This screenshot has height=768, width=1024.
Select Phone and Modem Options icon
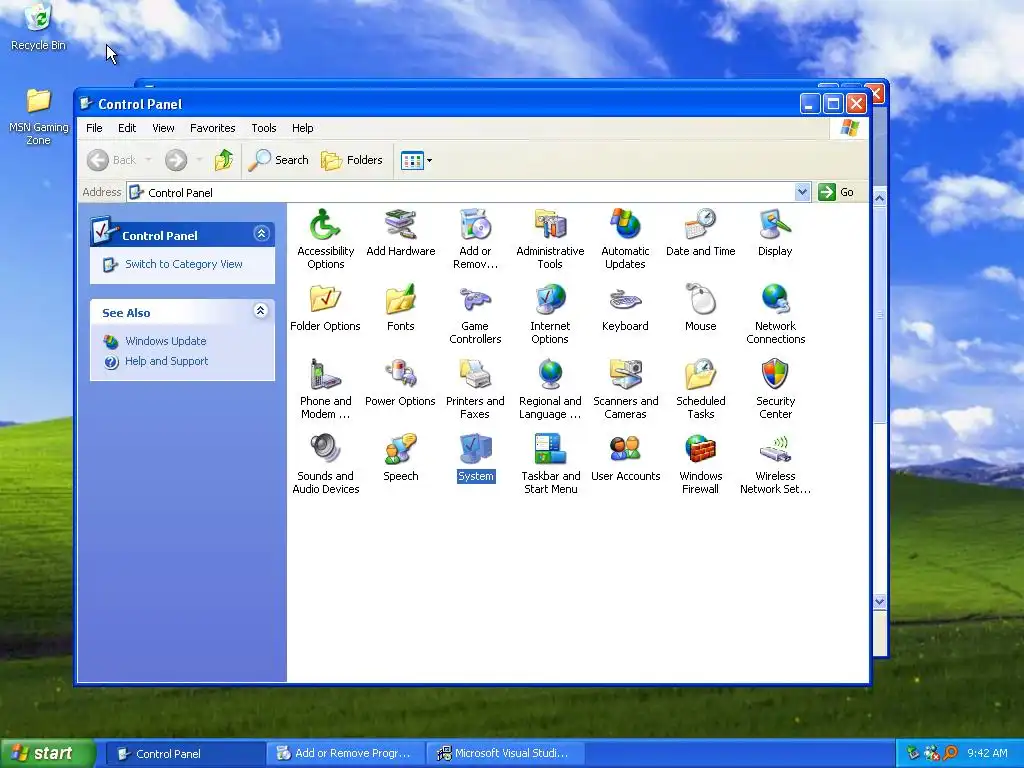(325, 389)
